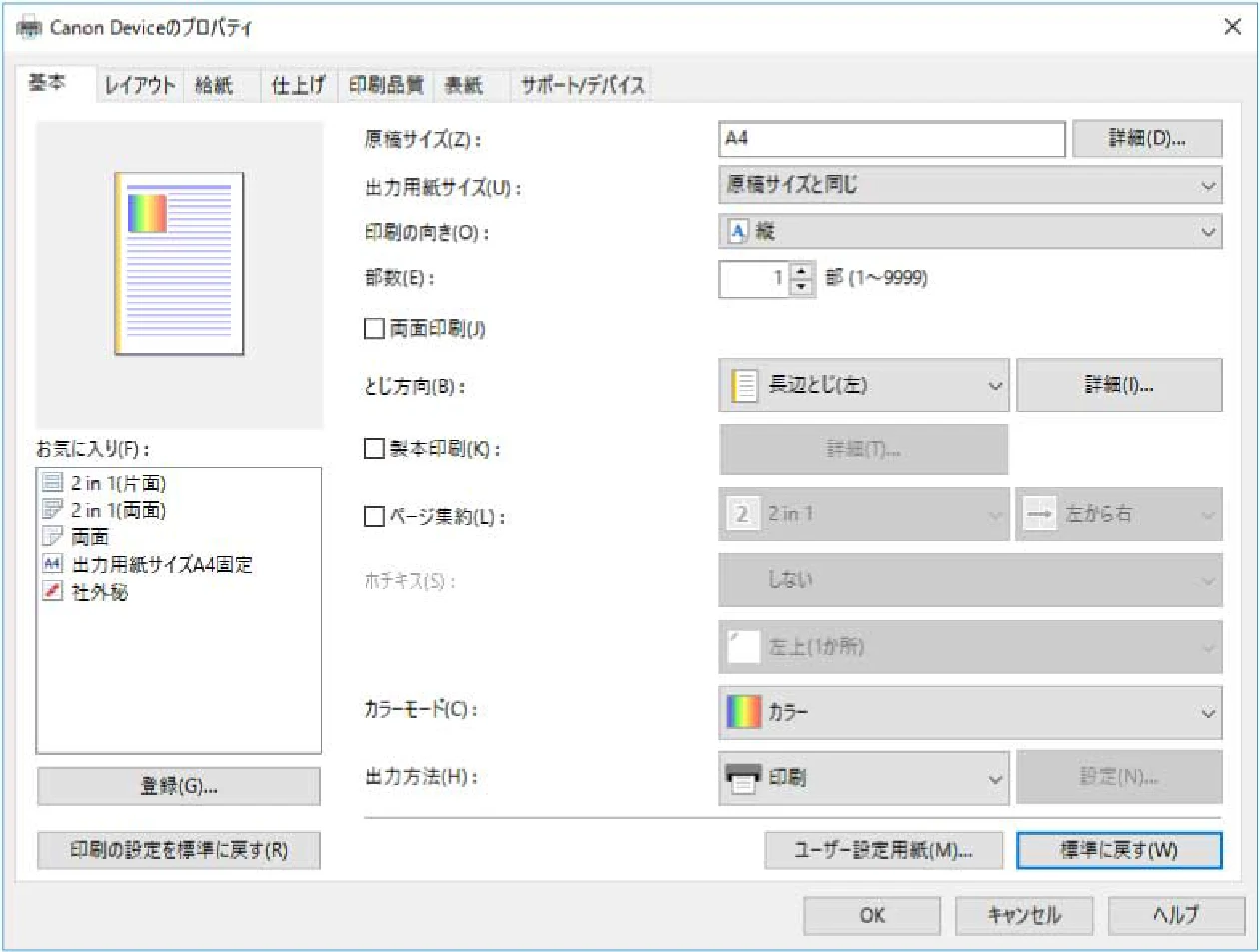Image resolution: width=1260 pixels, height=952 pixels.
Task: Select 2 in 1(片面) favorite entry
Action: point(118,483)
